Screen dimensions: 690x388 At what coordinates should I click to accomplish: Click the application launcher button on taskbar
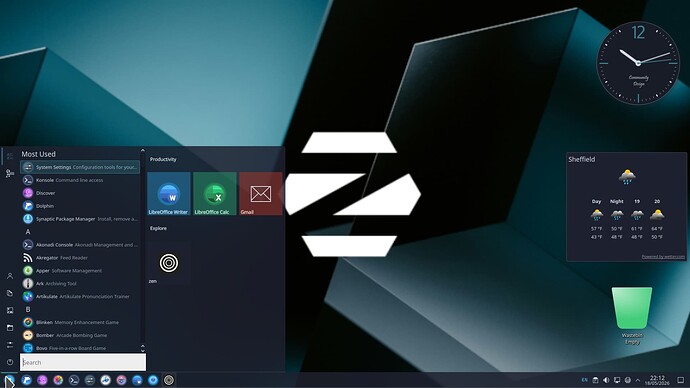(x=9, y=380)
